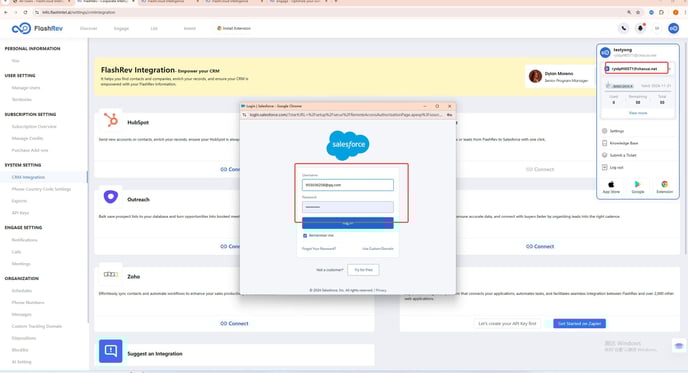This screenshot has height=373, width=688.
Task: Click the chat widget icon at bottom right
Action: pyautogui.click(x=679, y=346)
